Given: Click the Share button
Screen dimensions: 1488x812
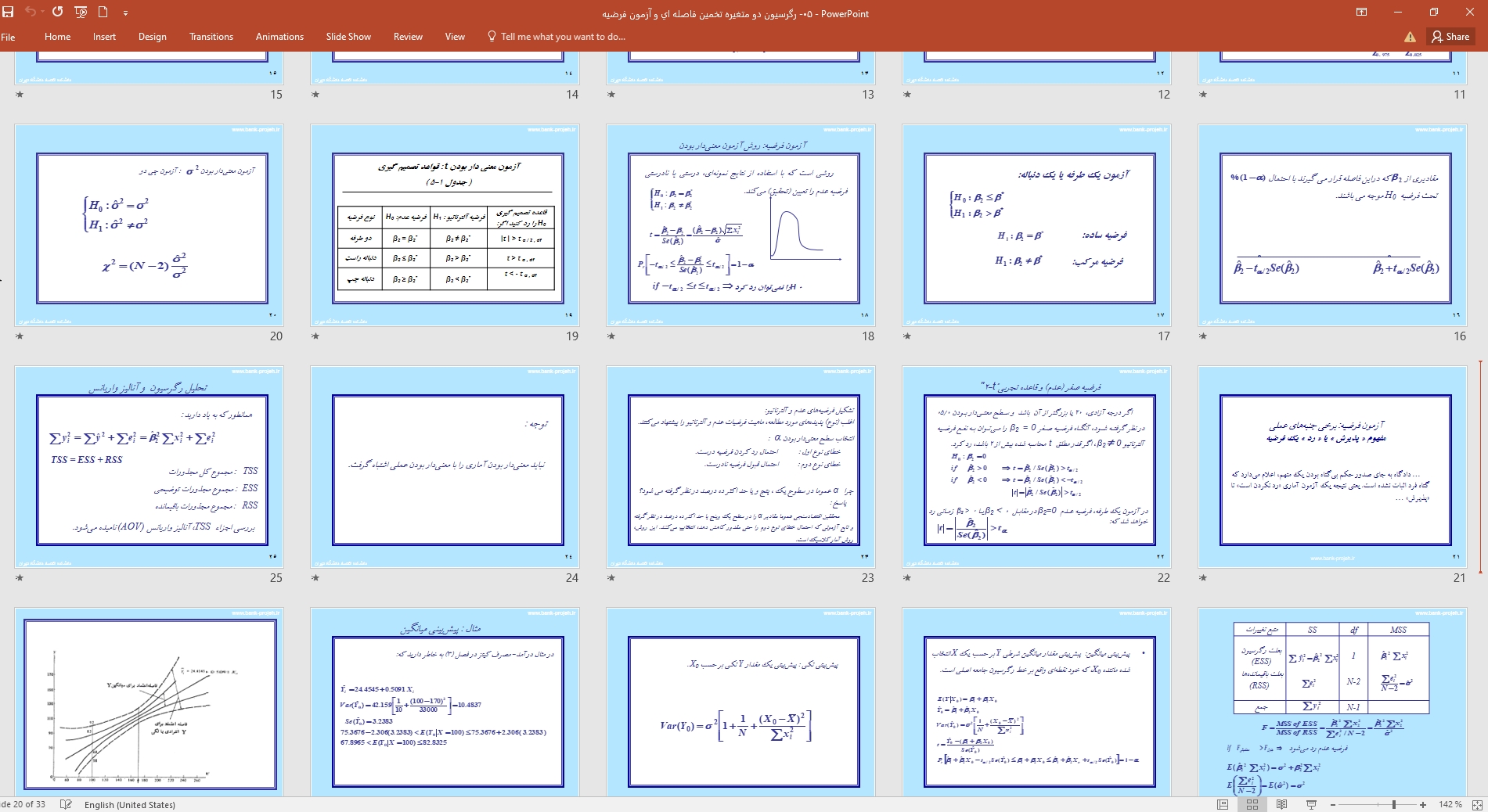Looking at the screenshot, I should pos(1450,37).
